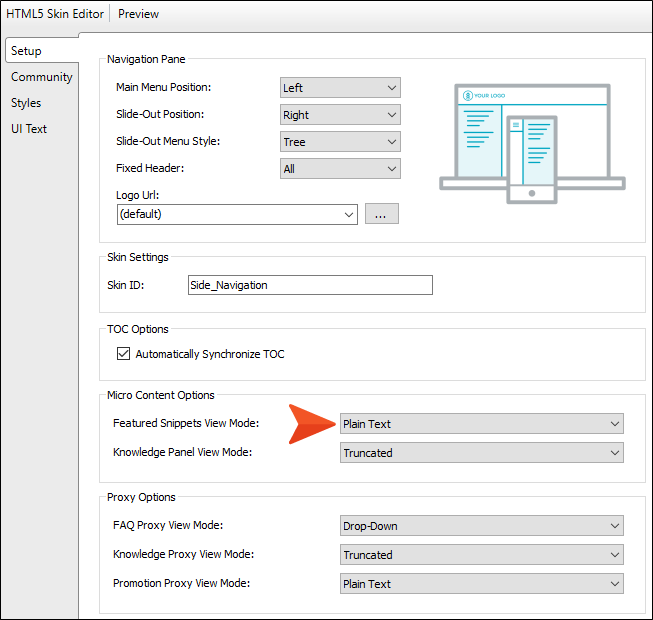
Task: Select the Setup side tab
Action: point(27,51)
